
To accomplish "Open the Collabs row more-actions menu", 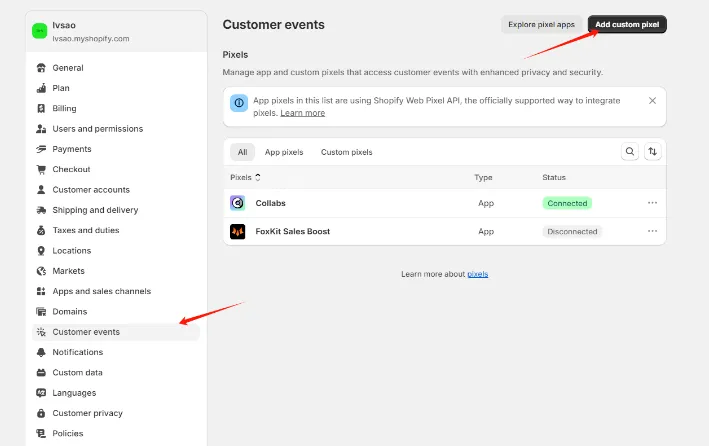I will [652, 203].
